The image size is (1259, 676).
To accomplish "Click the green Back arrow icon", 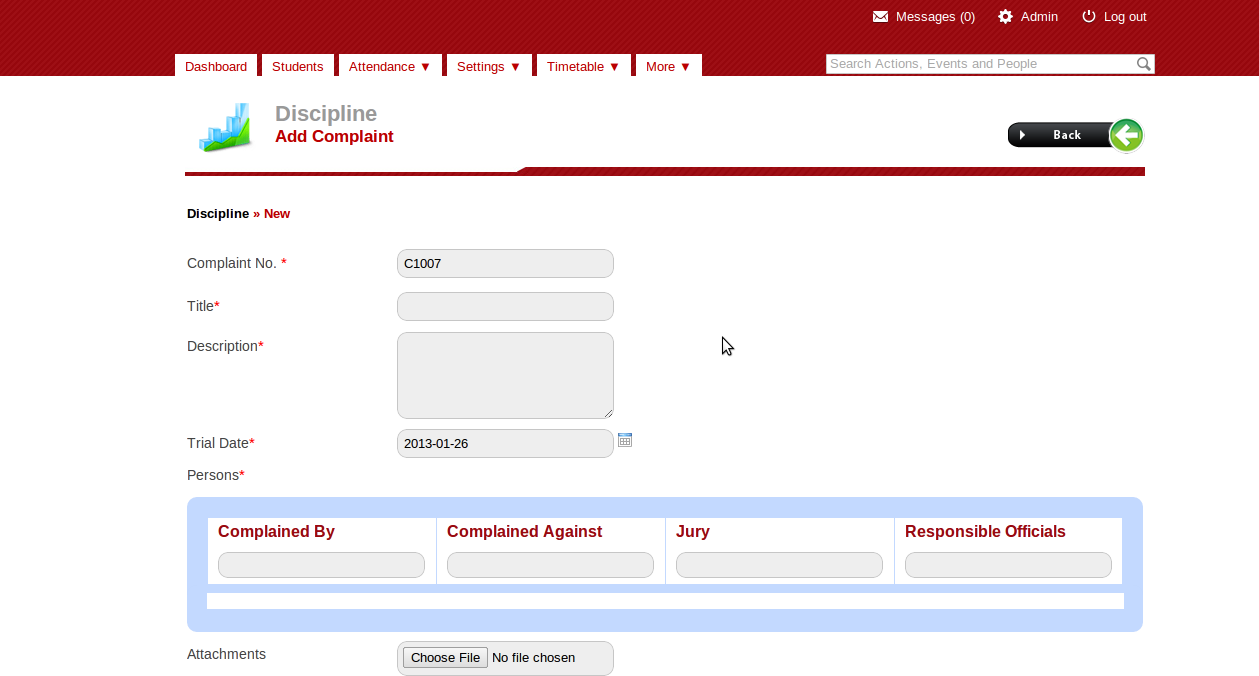I will (1126, 135).
